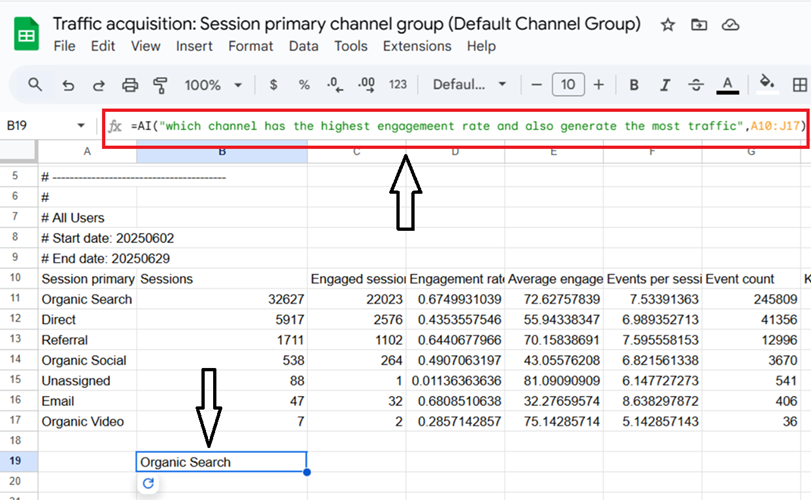The height and width of the screenshot is (500, 811).
Task: Click the move to folder icon
Action: click(x=698, y=24)
